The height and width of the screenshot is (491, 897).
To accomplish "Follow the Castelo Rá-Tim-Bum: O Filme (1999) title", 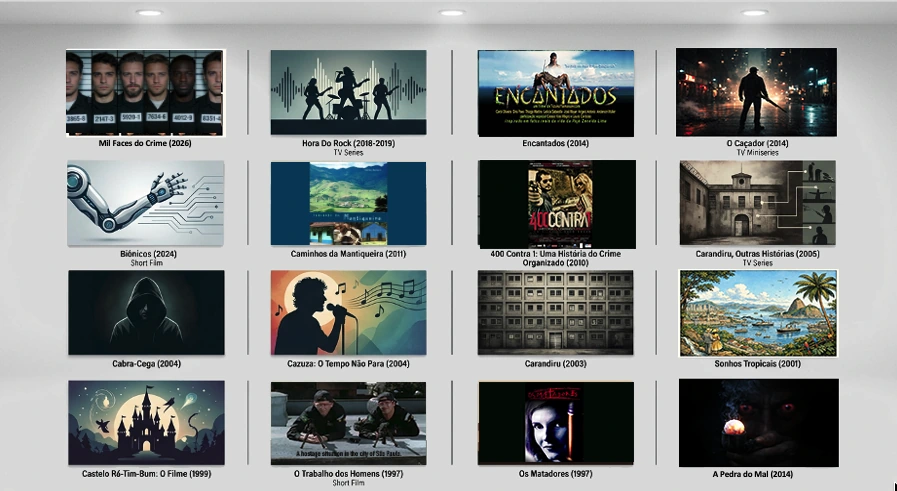I will tap(146, 474).
